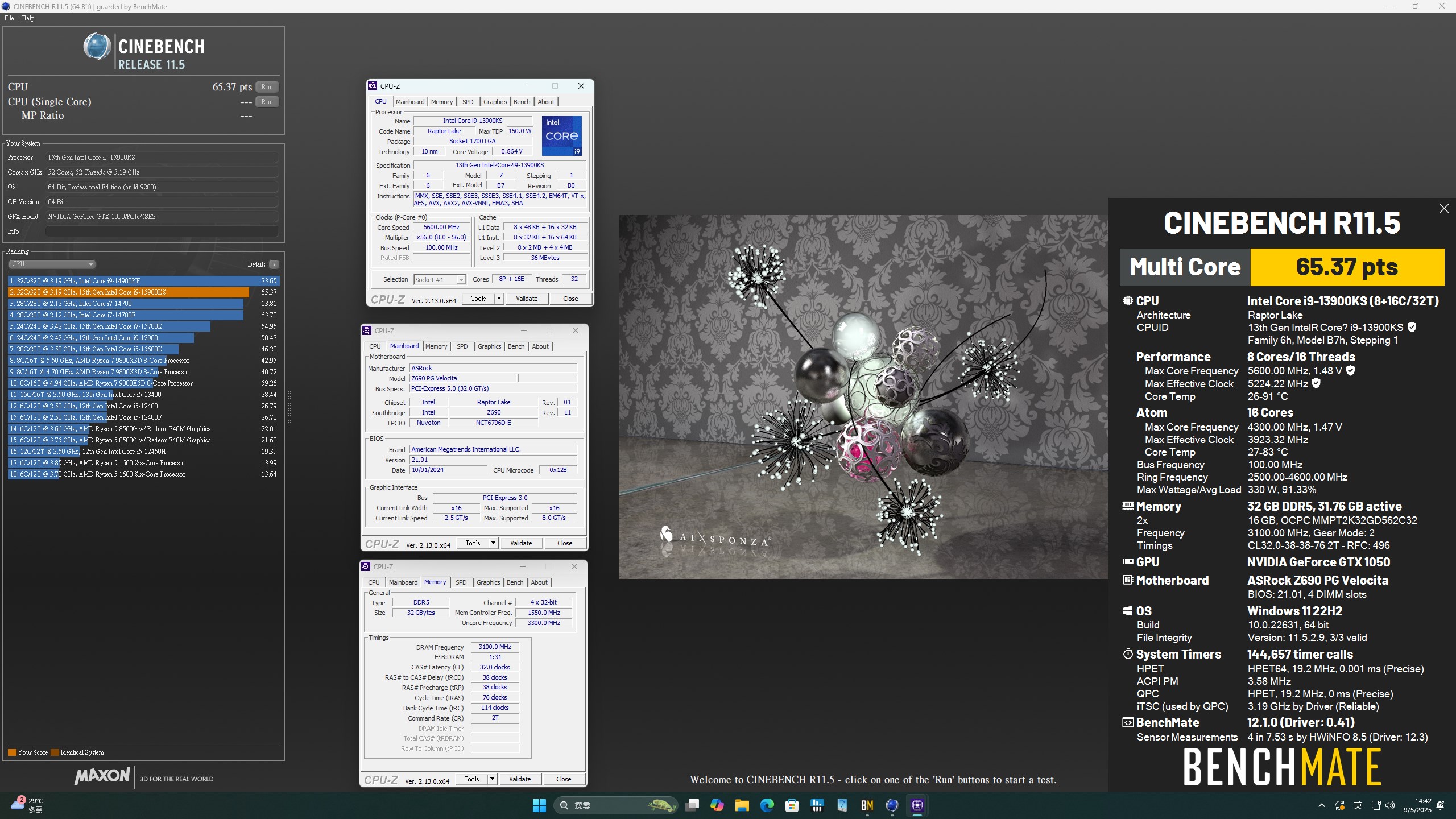The height and width of the screenshot is (819, 1456).
Task: Open Task View from the taskbar
Action: pos(692,805)
